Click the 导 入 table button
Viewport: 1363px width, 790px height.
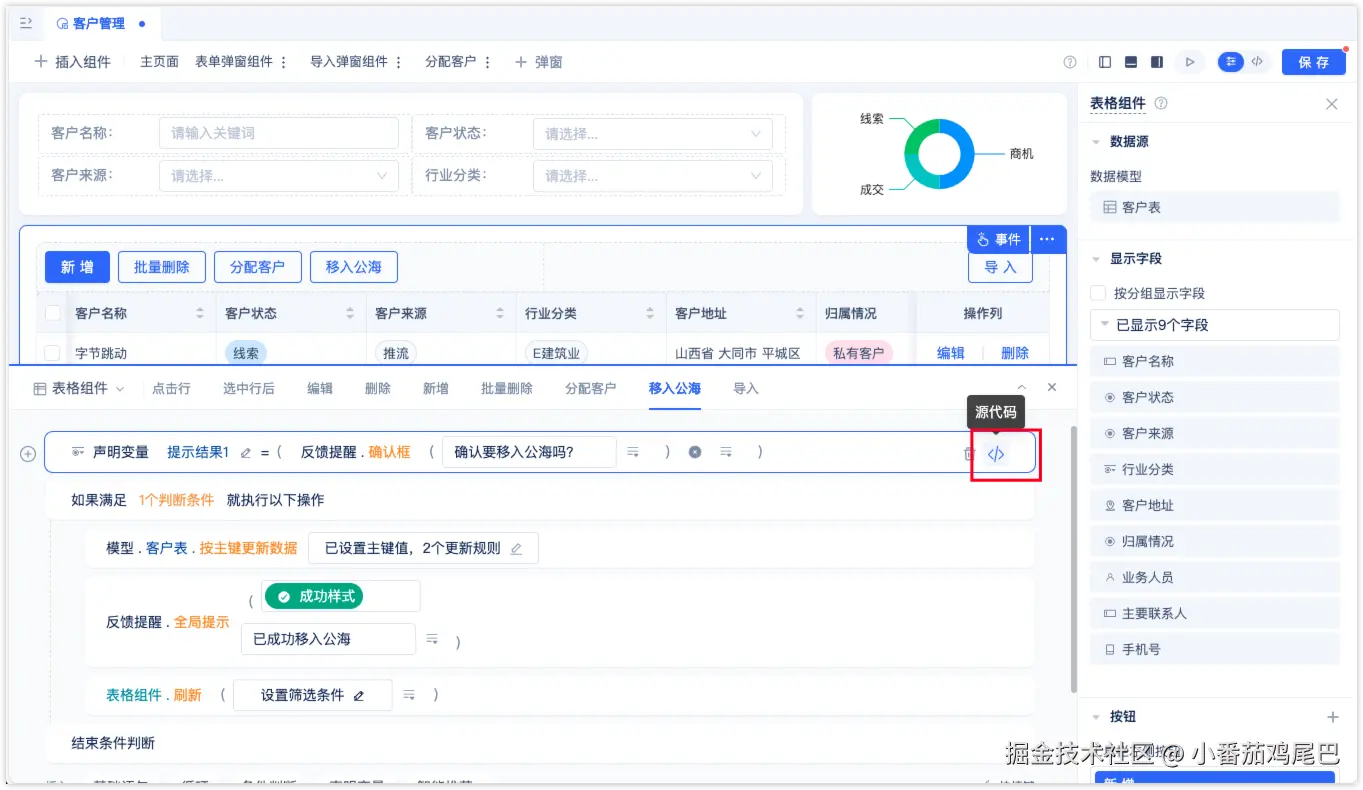click(x=1000, y=267)
